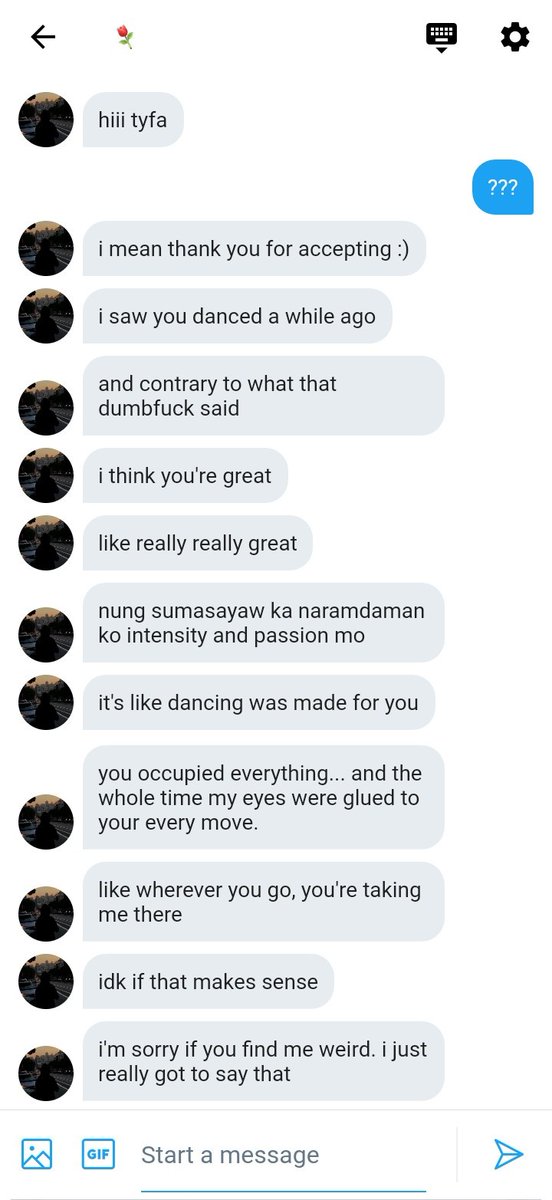This screenshot has height=1200, width=552.
Task: Tap avatar next to 'idk if that makes sense'
Action: click(46, 981)
